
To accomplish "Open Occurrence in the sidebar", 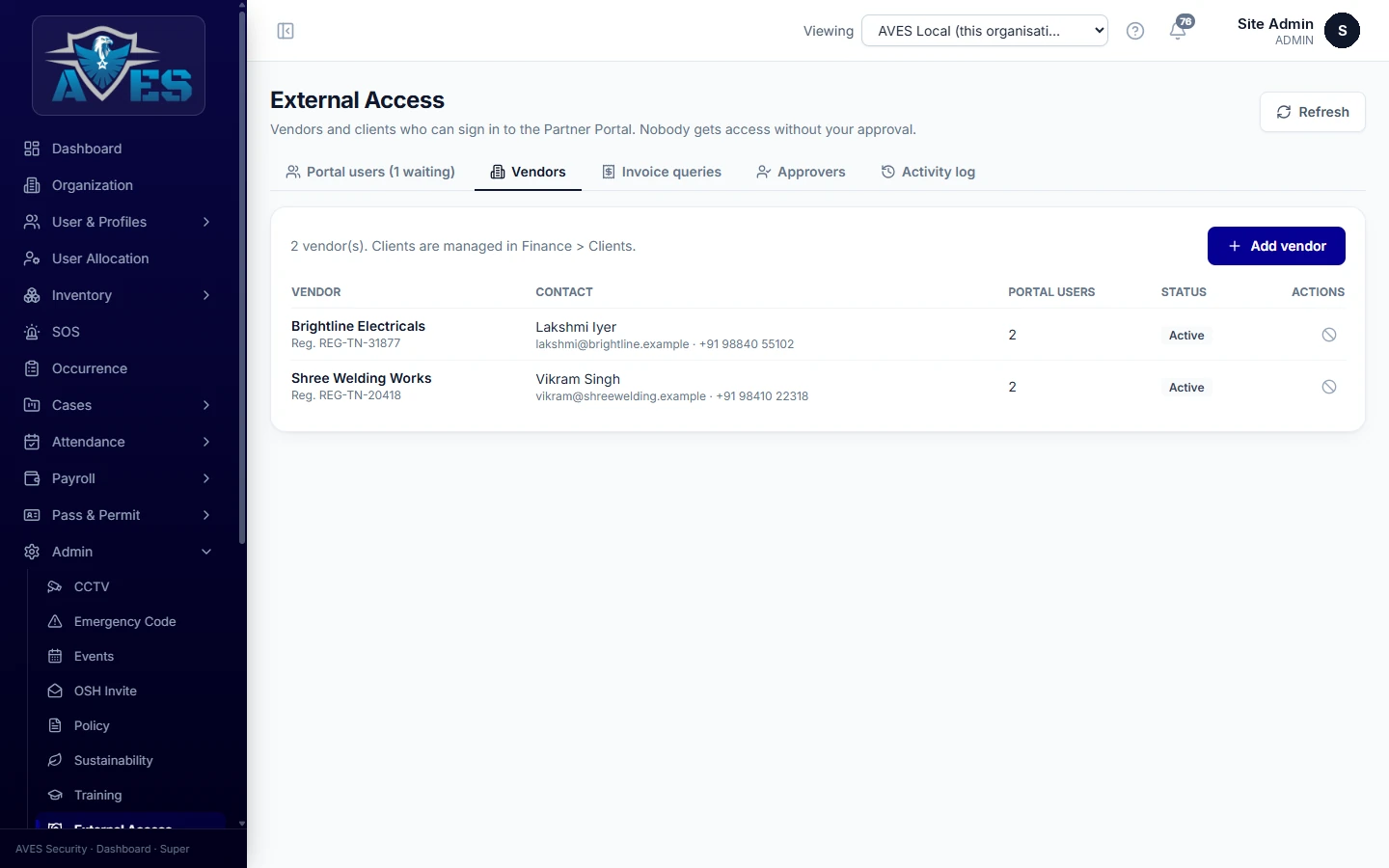I will pyautogui.click(x=120, y=368).
